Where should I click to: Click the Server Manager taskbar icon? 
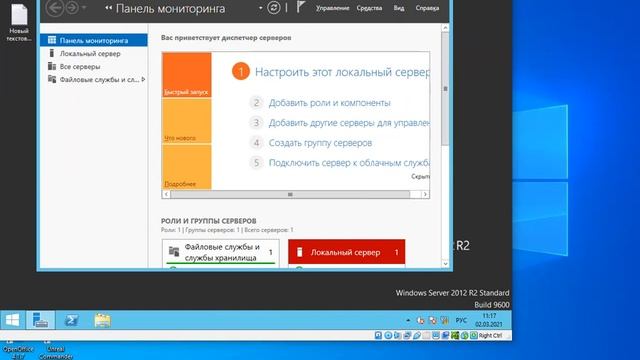[40, 320]
